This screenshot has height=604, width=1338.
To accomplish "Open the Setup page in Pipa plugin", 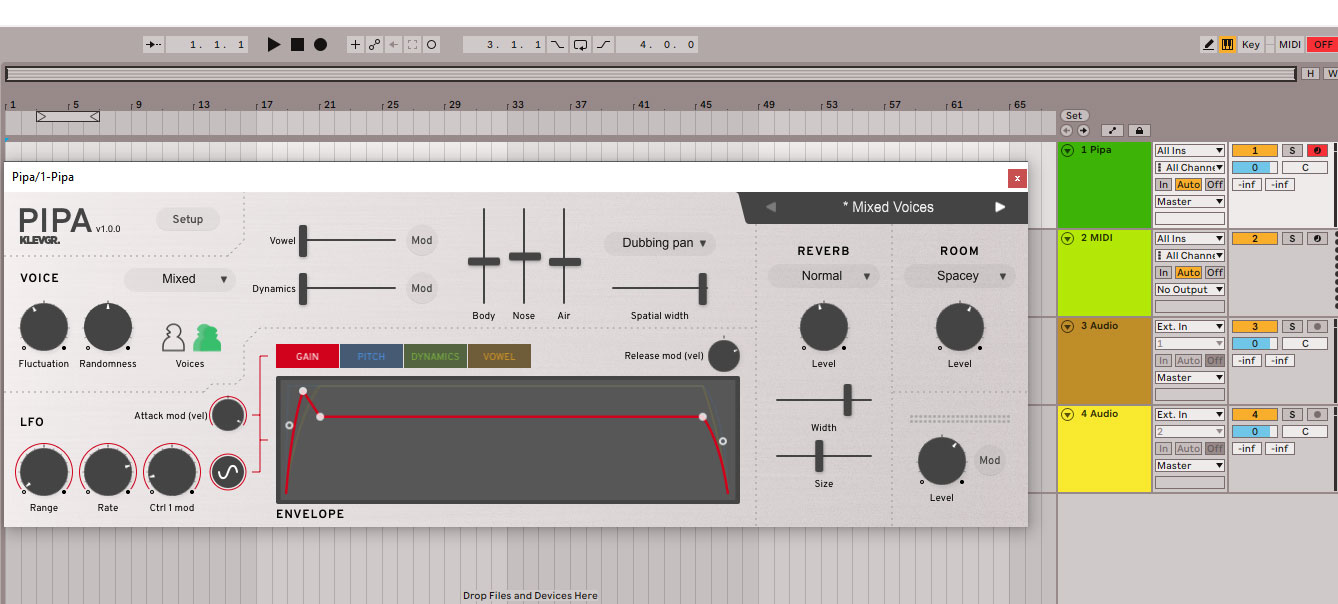I will click(188, 219).
